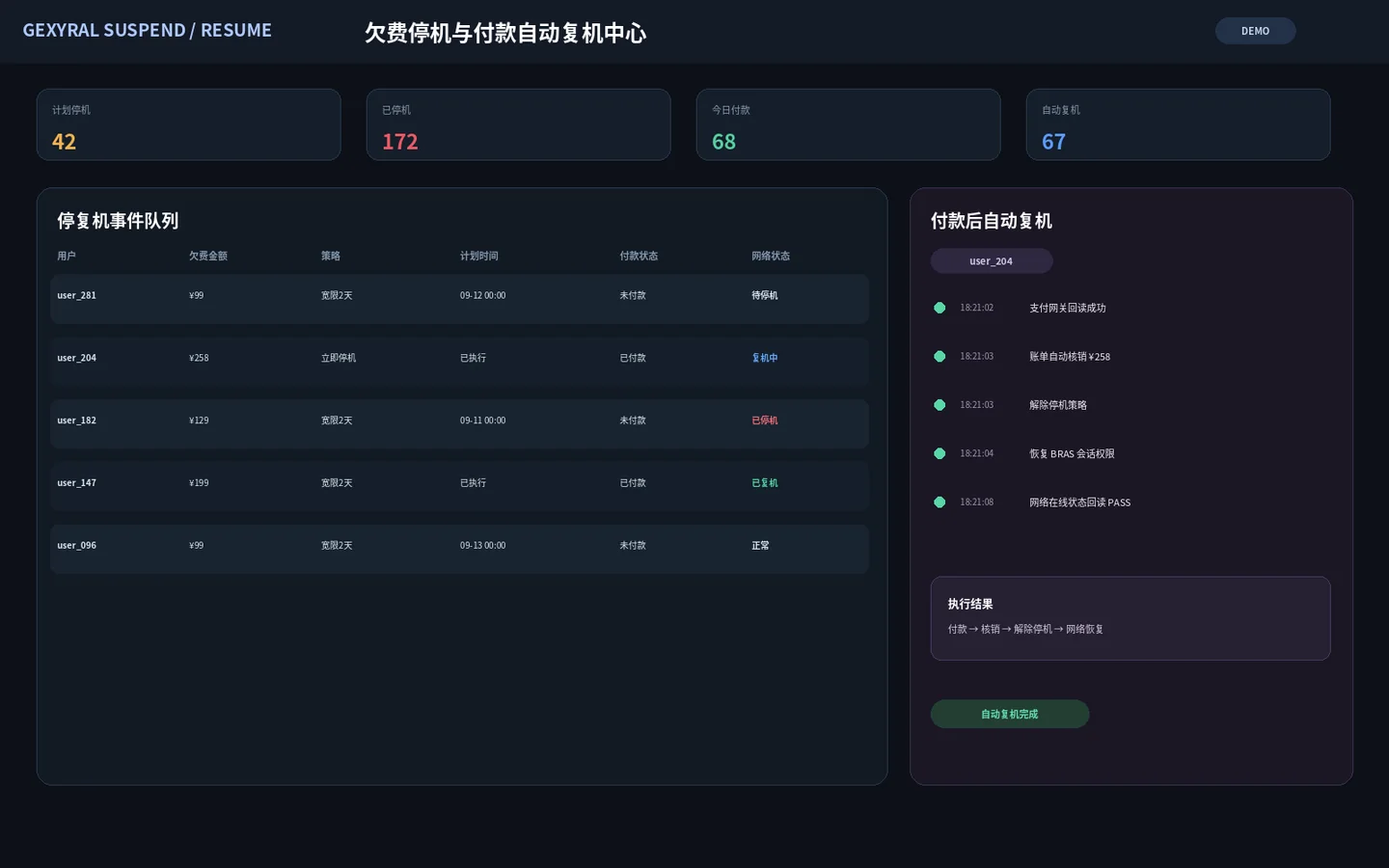Open the 计划停机 stat card
Image resolution: width=1389 pixels, height=868 pixels.
(189, 124)
